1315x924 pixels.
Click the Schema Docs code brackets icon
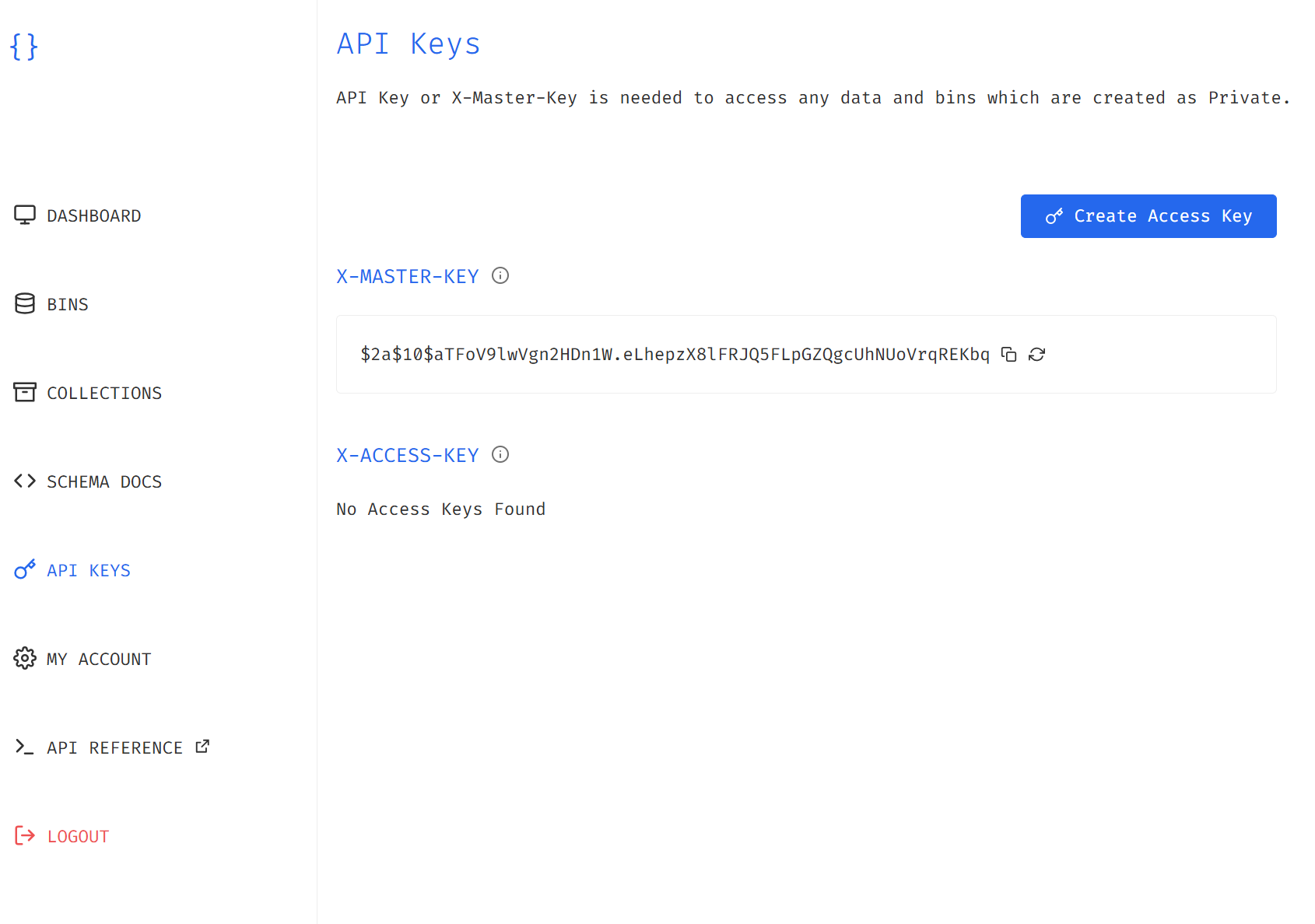point(25,481)
